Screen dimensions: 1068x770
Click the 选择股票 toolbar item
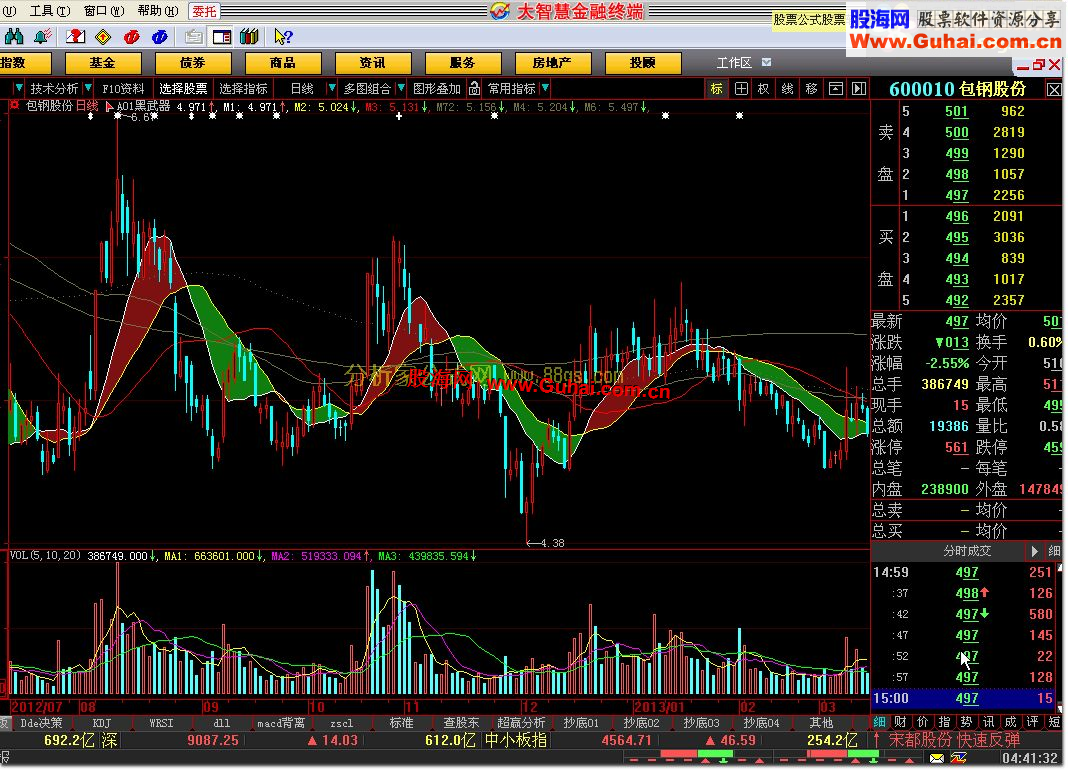pyautogui.click(x=183, y=89)
